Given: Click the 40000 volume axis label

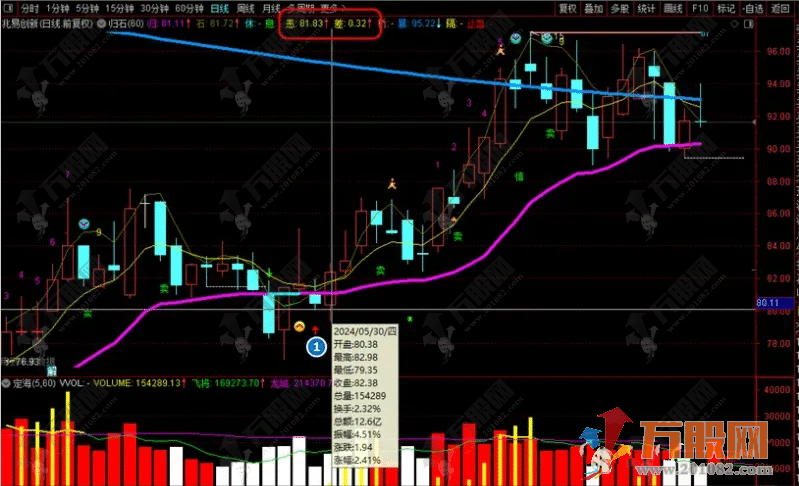Looking at the screenshot, I should point(778,390).
